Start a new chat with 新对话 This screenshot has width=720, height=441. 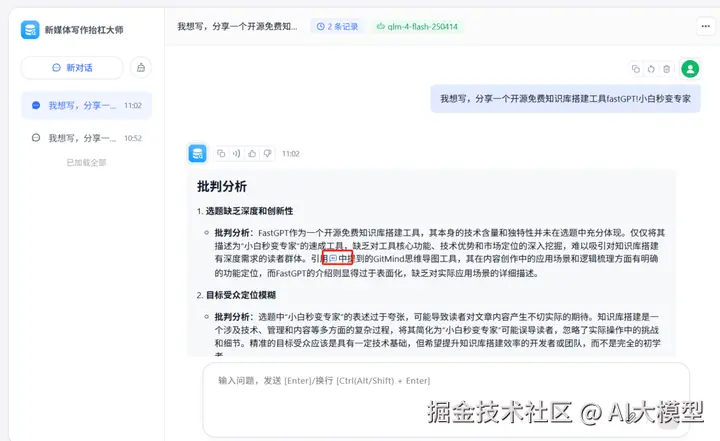coord(72,68)
